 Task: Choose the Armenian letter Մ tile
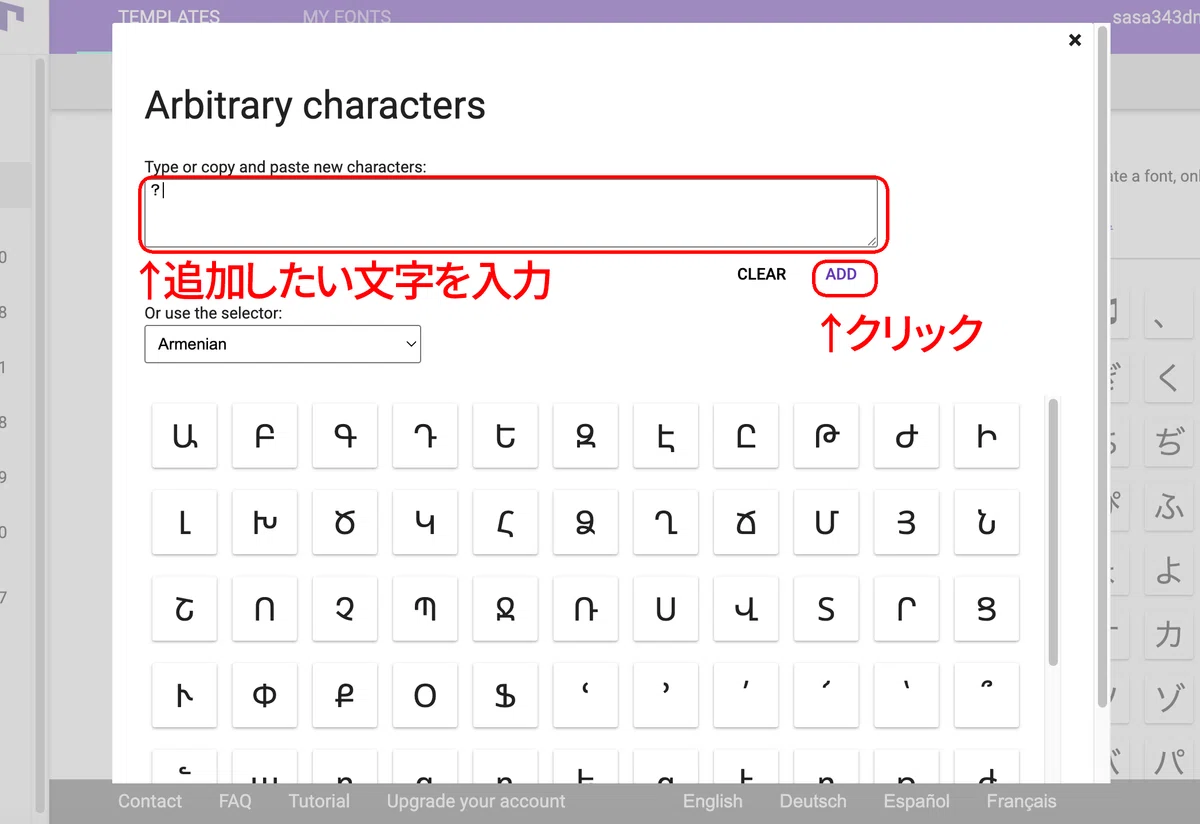(826, 522)
